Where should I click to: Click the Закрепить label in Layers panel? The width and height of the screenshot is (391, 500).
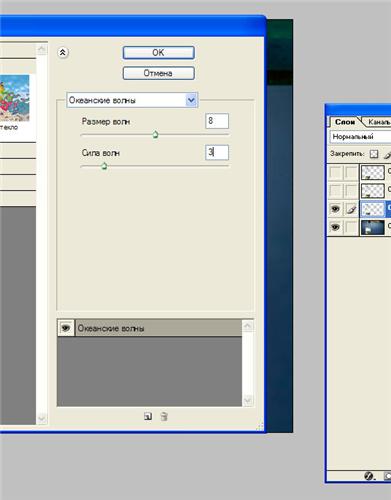click(x=347, y=154)
